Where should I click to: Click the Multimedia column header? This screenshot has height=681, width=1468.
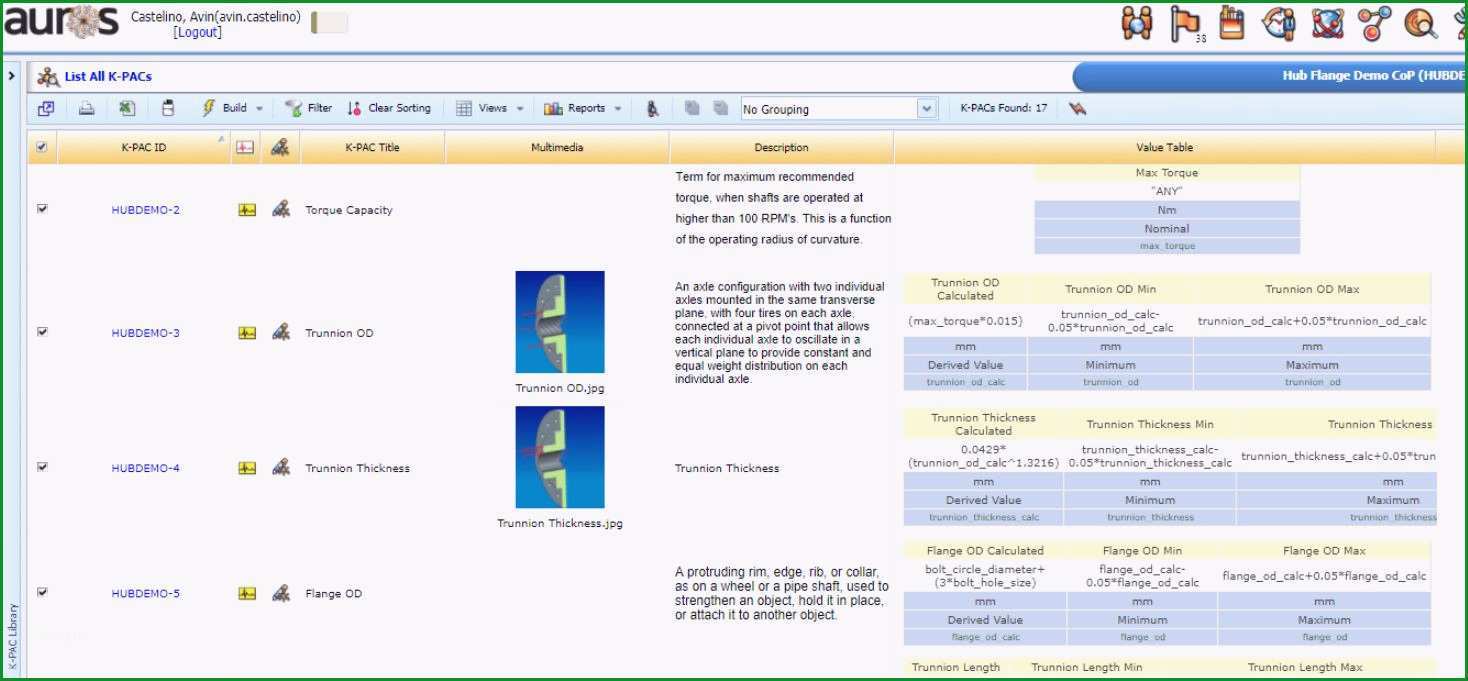click(x=557, y=147)
